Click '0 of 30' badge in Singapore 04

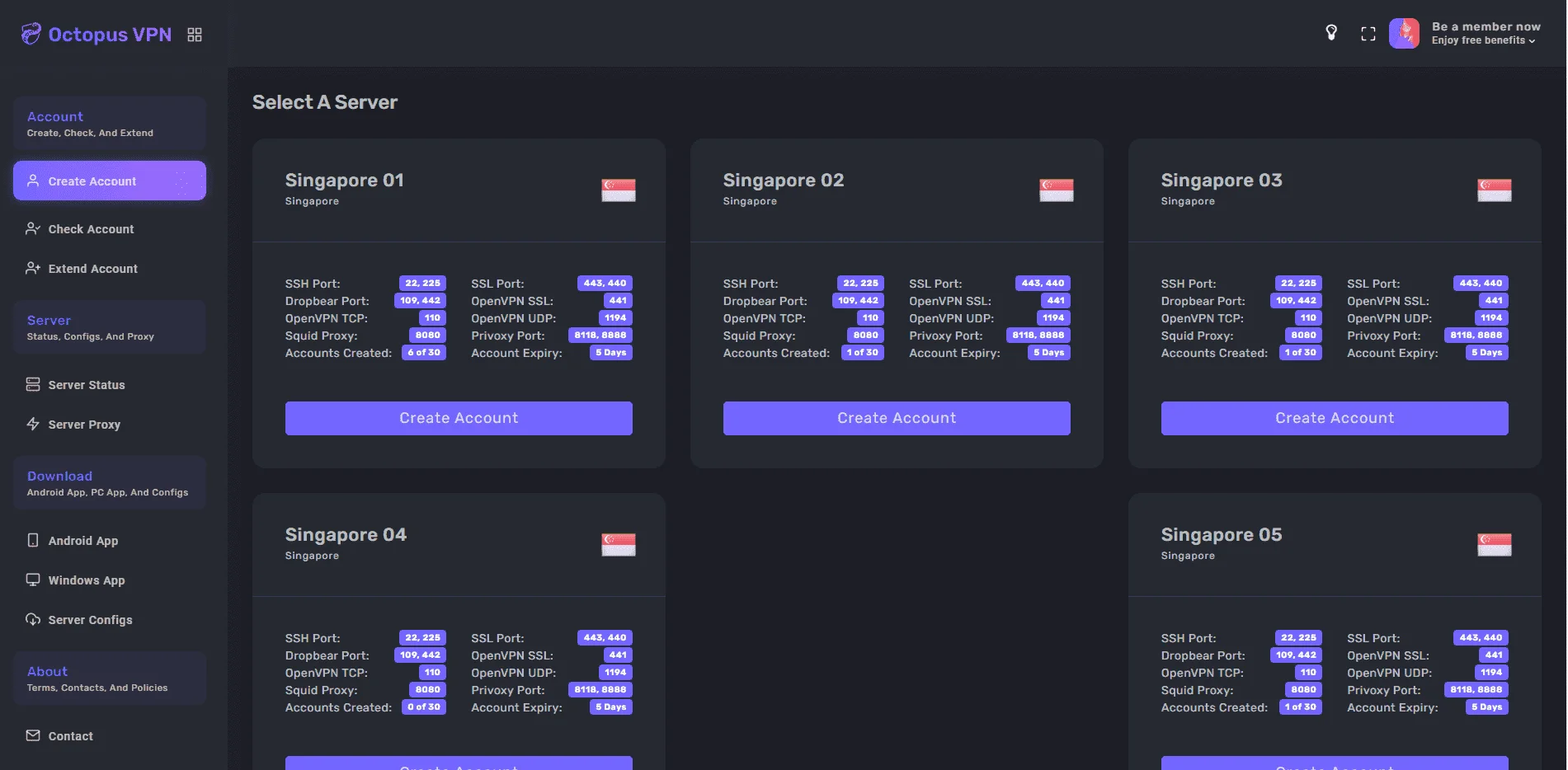coord(424,707)
